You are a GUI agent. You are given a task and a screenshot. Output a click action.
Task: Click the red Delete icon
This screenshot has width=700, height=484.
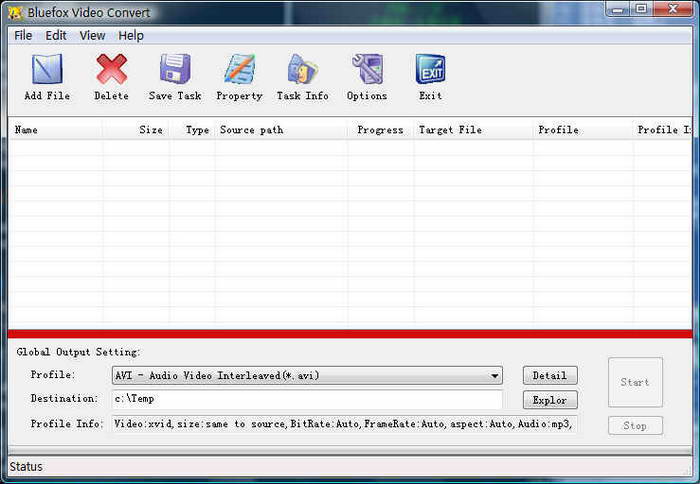(x=112, y=69)
